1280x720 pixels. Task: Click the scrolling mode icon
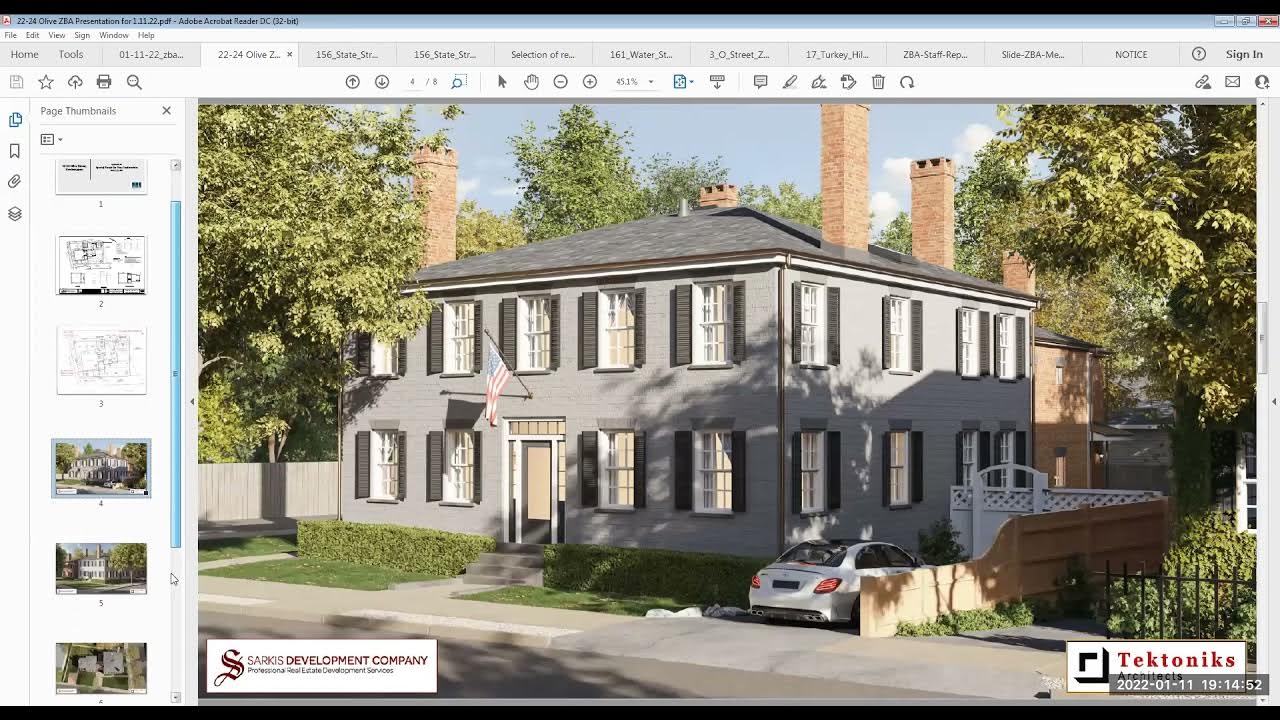coord(717,82)
